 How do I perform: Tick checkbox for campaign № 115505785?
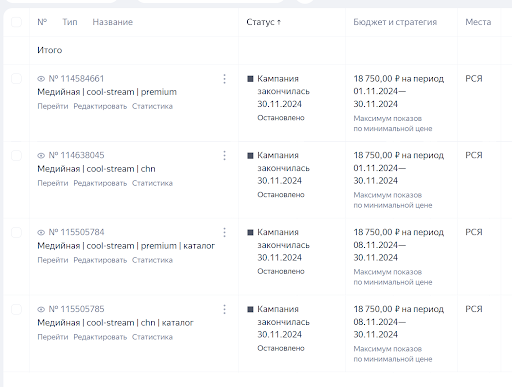pyautogui.click(x=16, y=309)
